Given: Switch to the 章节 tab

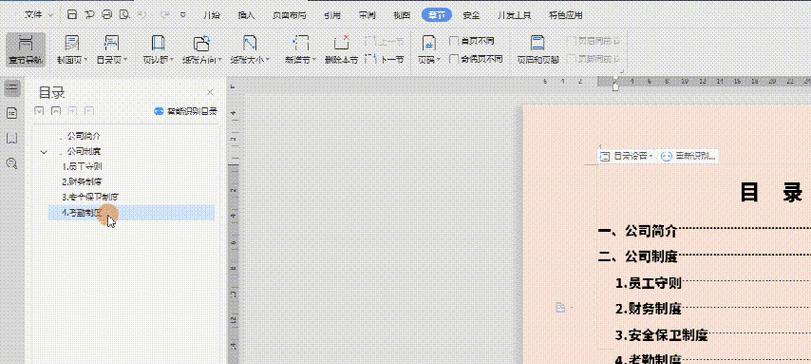Looking at the screenshot, I should click(x=436, y=15).
